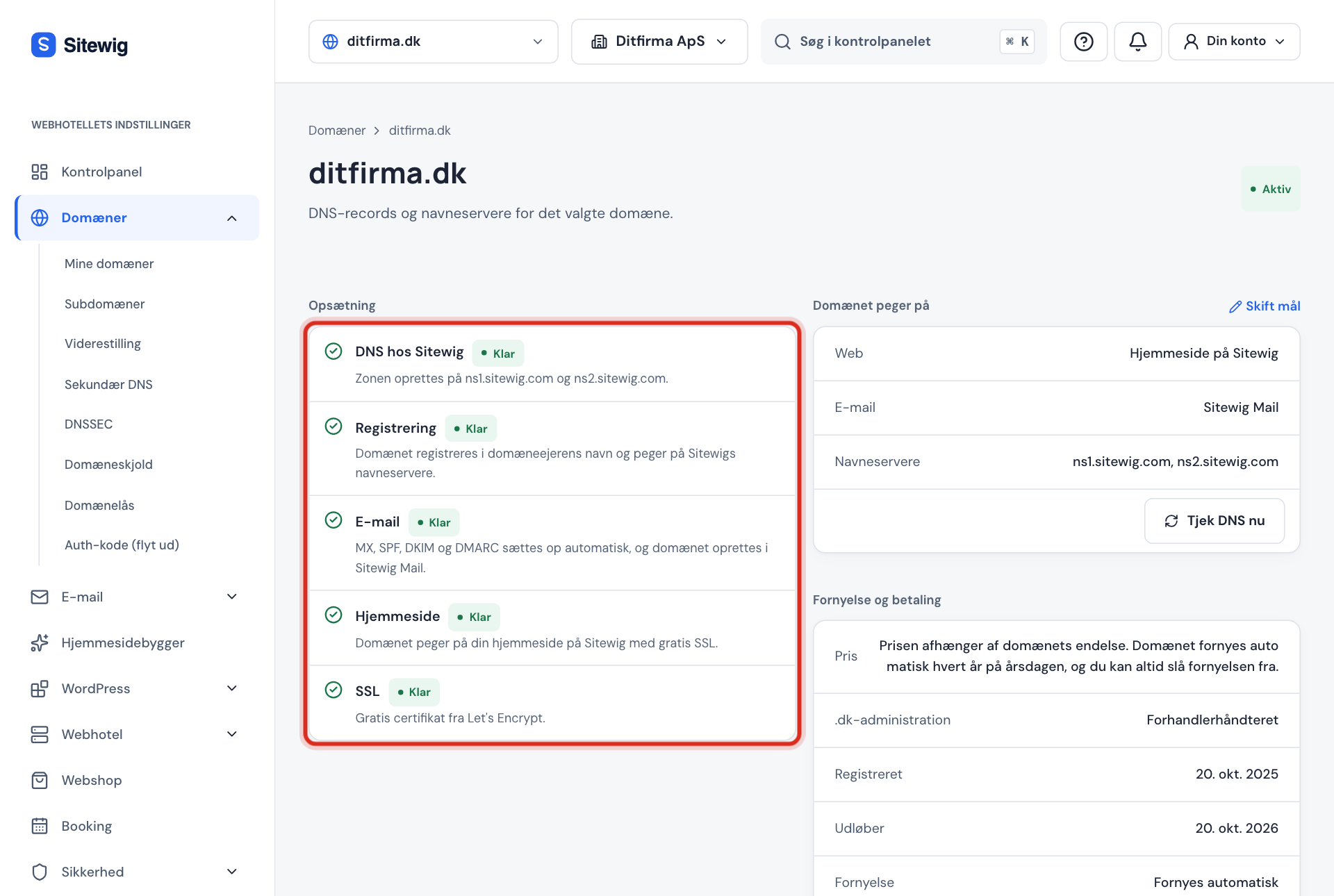
Task: Click the E-mail envelope icon in sidebar
Action: click(x=40, y=597)
